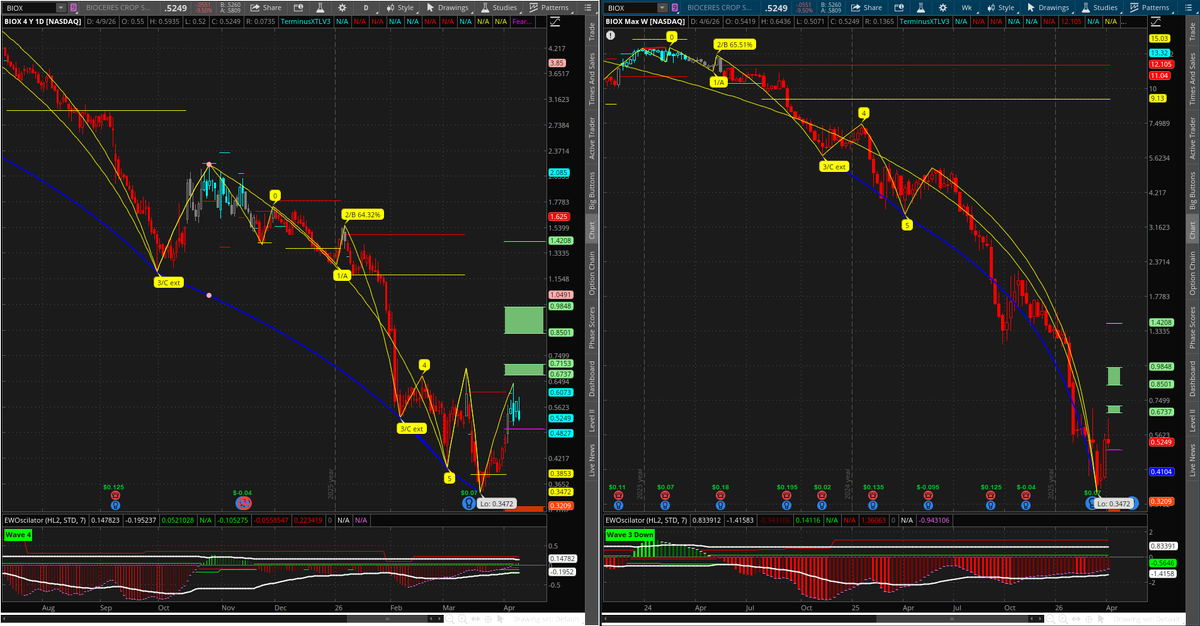This screenshot has width=1200, height=626.
Task: Select the Chart tab beside the daily chart
Action: (591, 229)
